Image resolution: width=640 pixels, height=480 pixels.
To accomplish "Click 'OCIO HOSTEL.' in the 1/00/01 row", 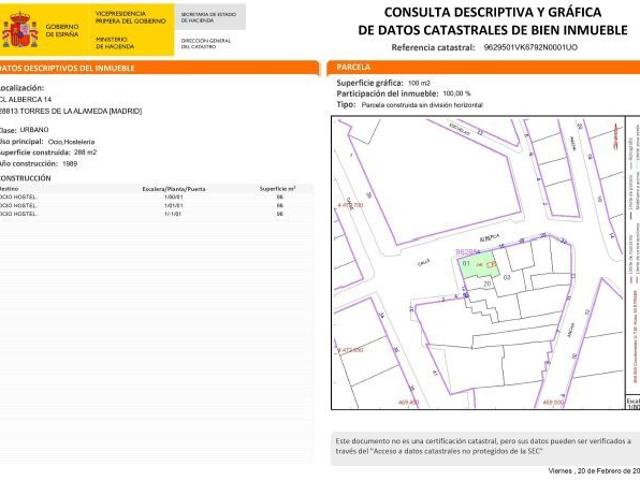I will [19, 197].
